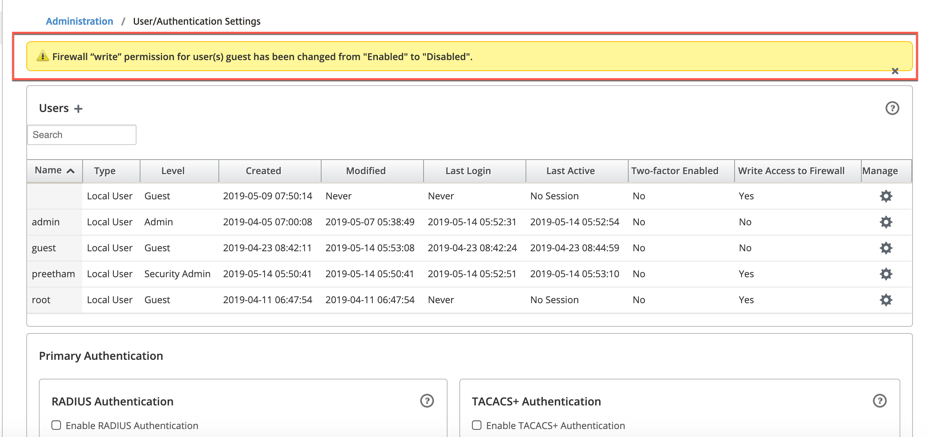Select the preetham user row
939x437 pixels.
tap(470, 274)
